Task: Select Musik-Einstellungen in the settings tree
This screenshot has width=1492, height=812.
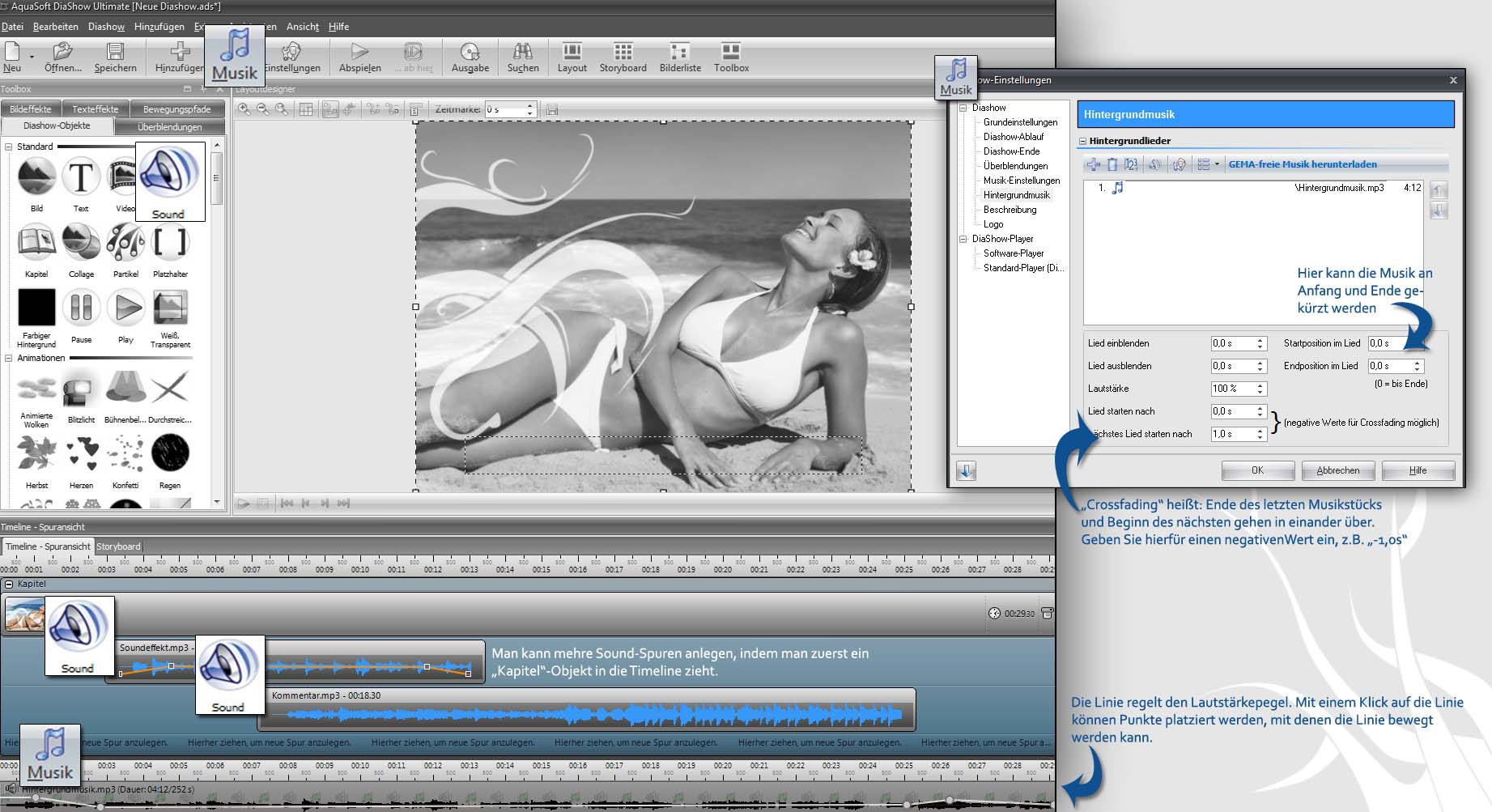Action: click(1021, 181)
